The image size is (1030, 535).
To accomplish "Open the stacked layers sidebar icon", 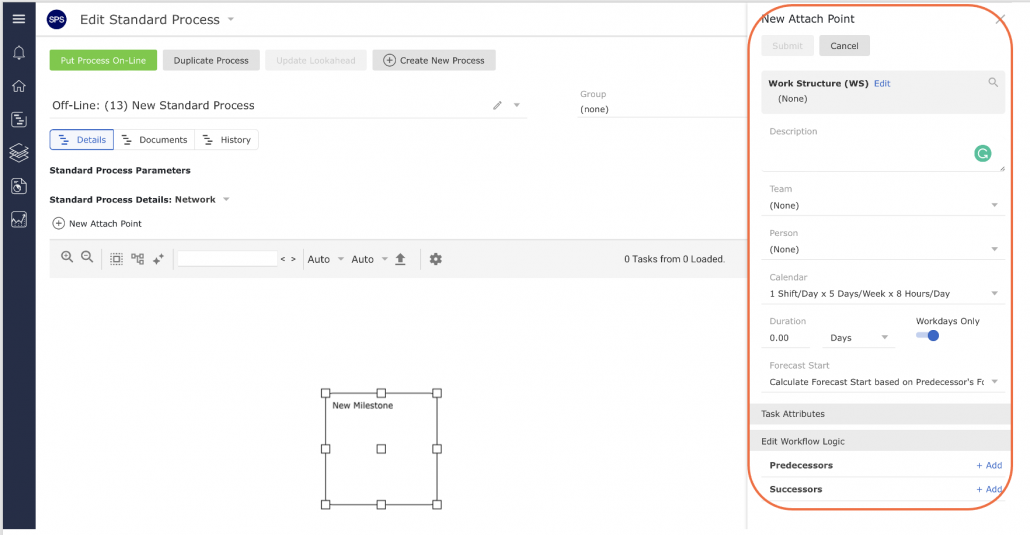I will 19,152.
